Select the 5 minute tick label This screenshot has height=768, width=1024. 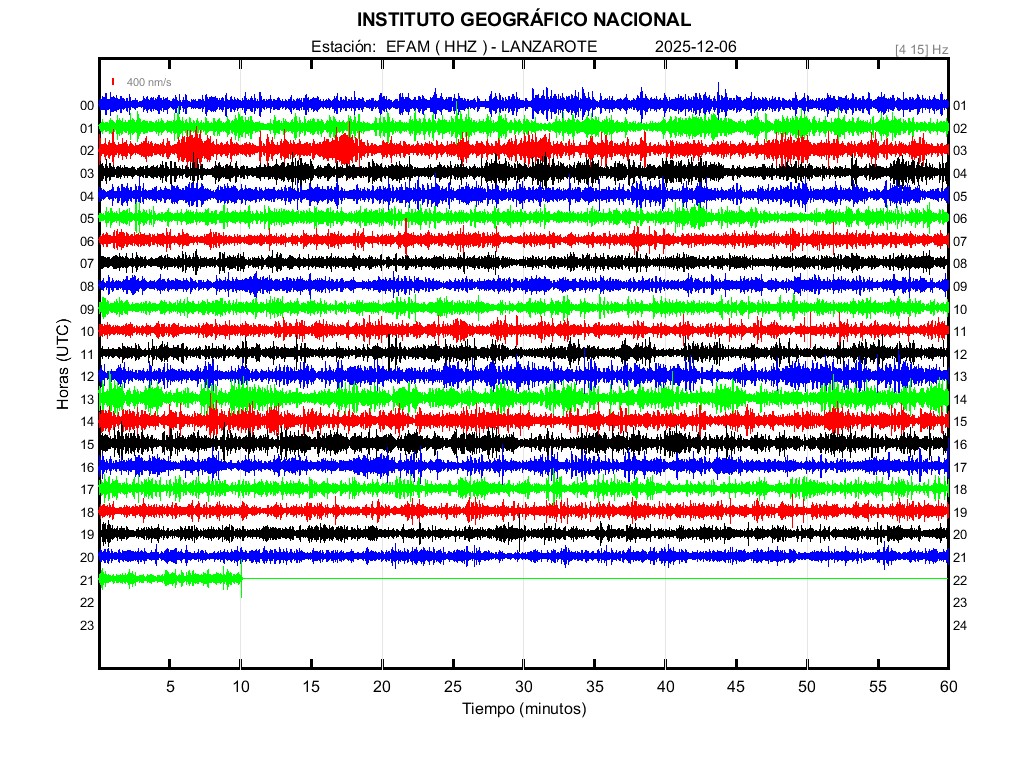coord(170,686)
